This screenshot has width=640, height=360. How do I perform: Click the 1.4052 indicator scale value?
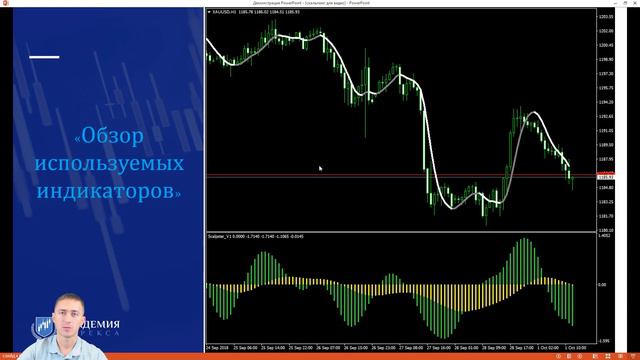604,236
